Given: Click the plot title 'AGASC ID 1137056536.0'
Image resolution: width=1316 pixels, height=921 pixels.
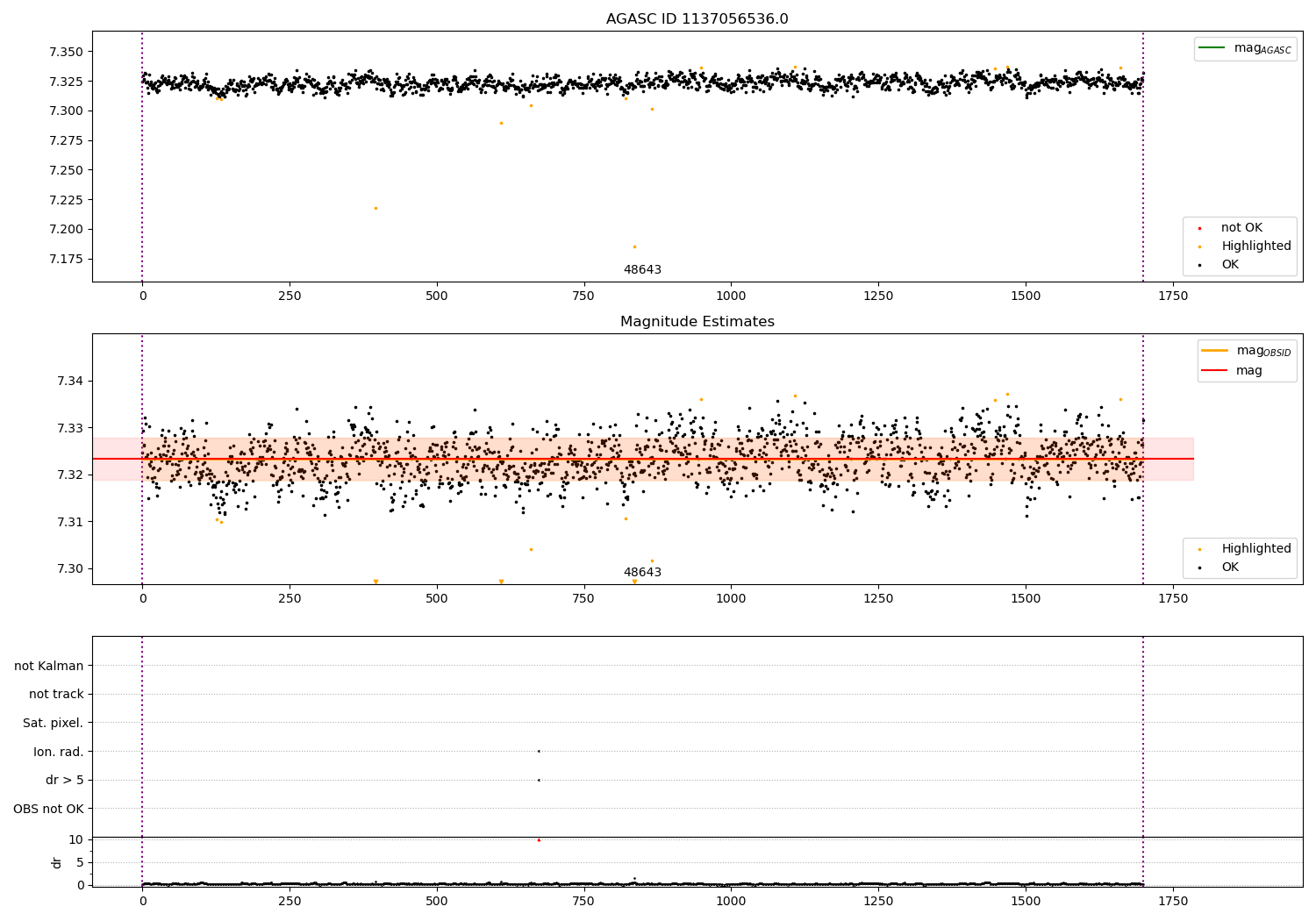Looking at the screenshot, I should 697,19.
